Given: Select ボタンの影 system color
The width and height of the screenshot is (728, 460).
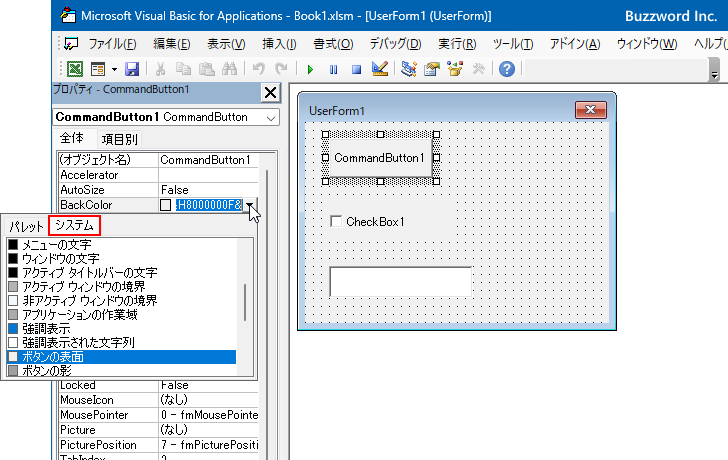Looking at the screenshot, I should pos(122,370).
